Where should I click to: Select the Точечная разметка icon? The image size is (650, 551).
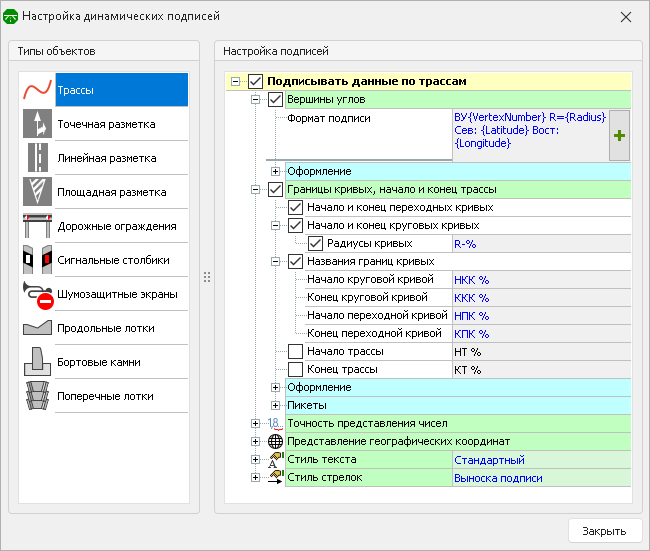pos(37,124)
